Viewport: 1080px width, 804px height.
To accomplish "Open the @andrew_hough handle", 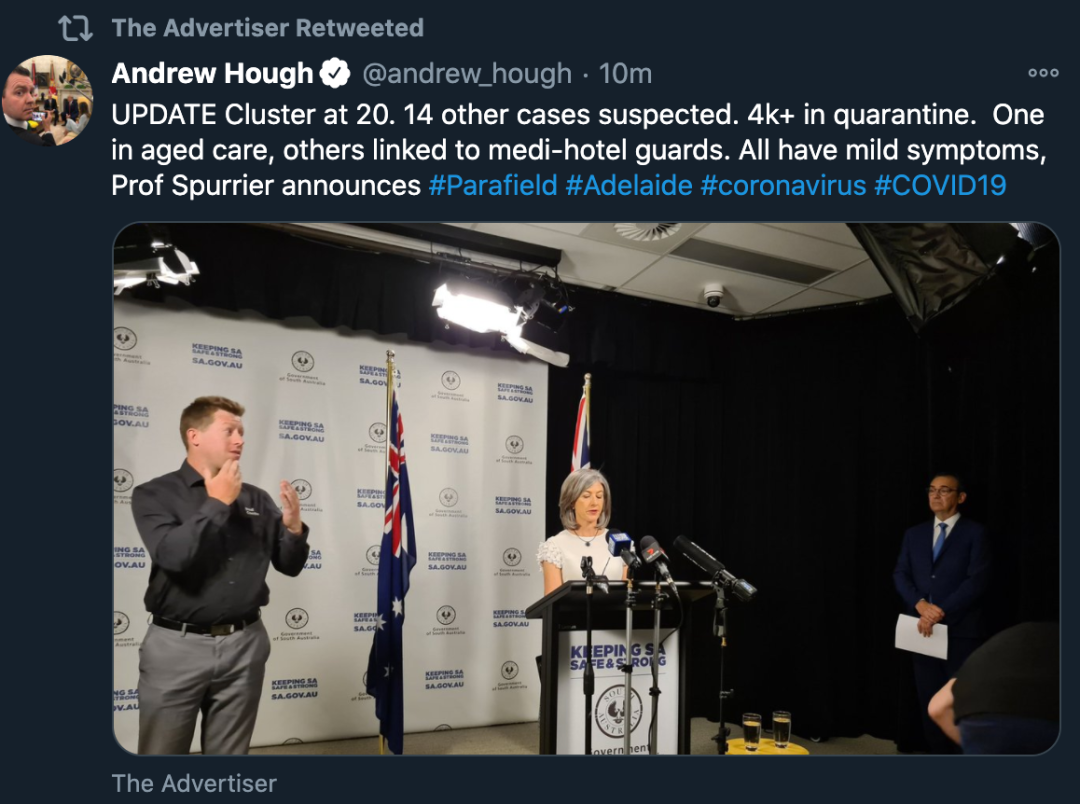I will click(x=467, y=74).
